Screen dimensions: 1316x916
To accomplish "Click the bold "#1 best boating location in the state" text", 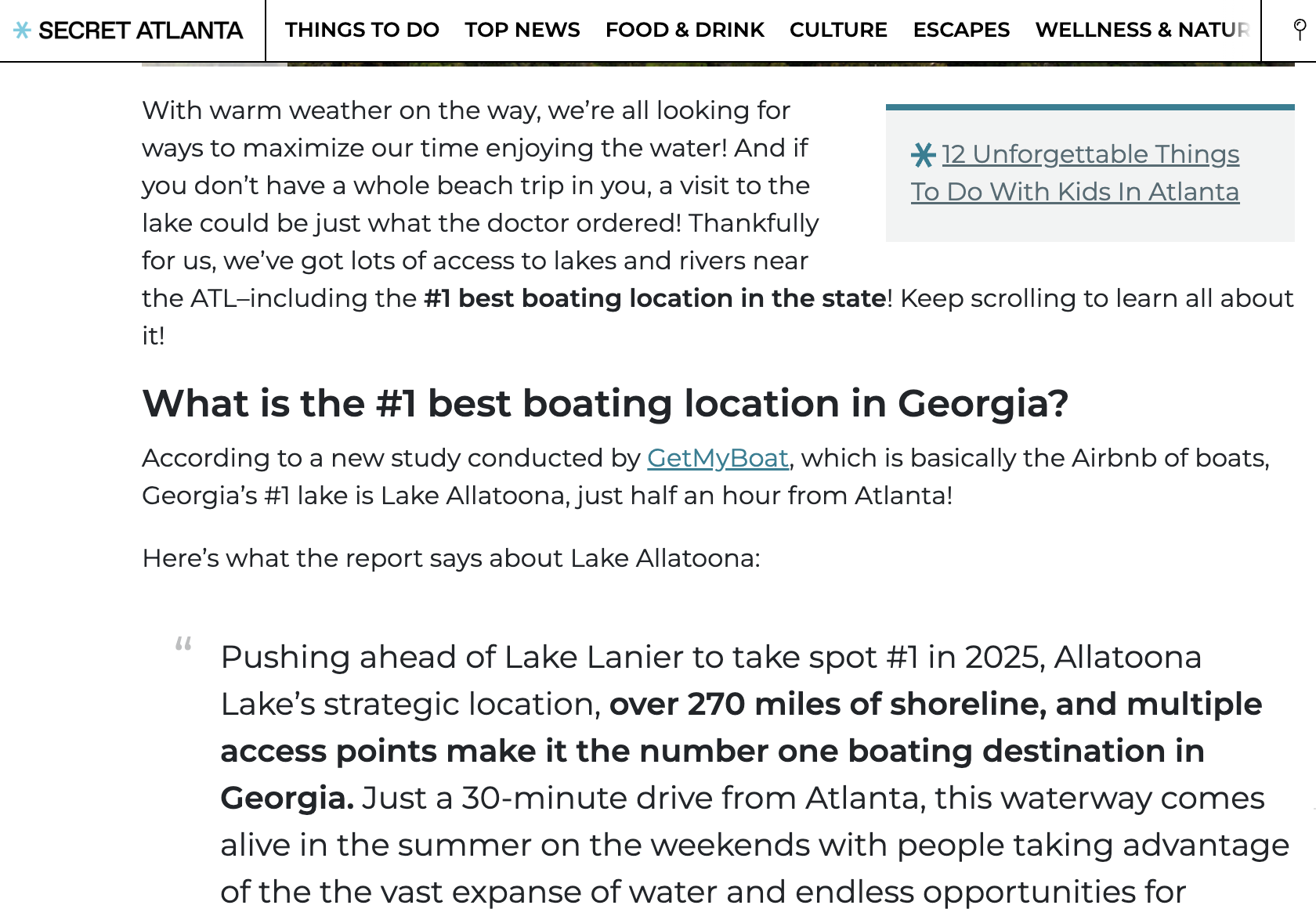I will click(x=655, y=298).
